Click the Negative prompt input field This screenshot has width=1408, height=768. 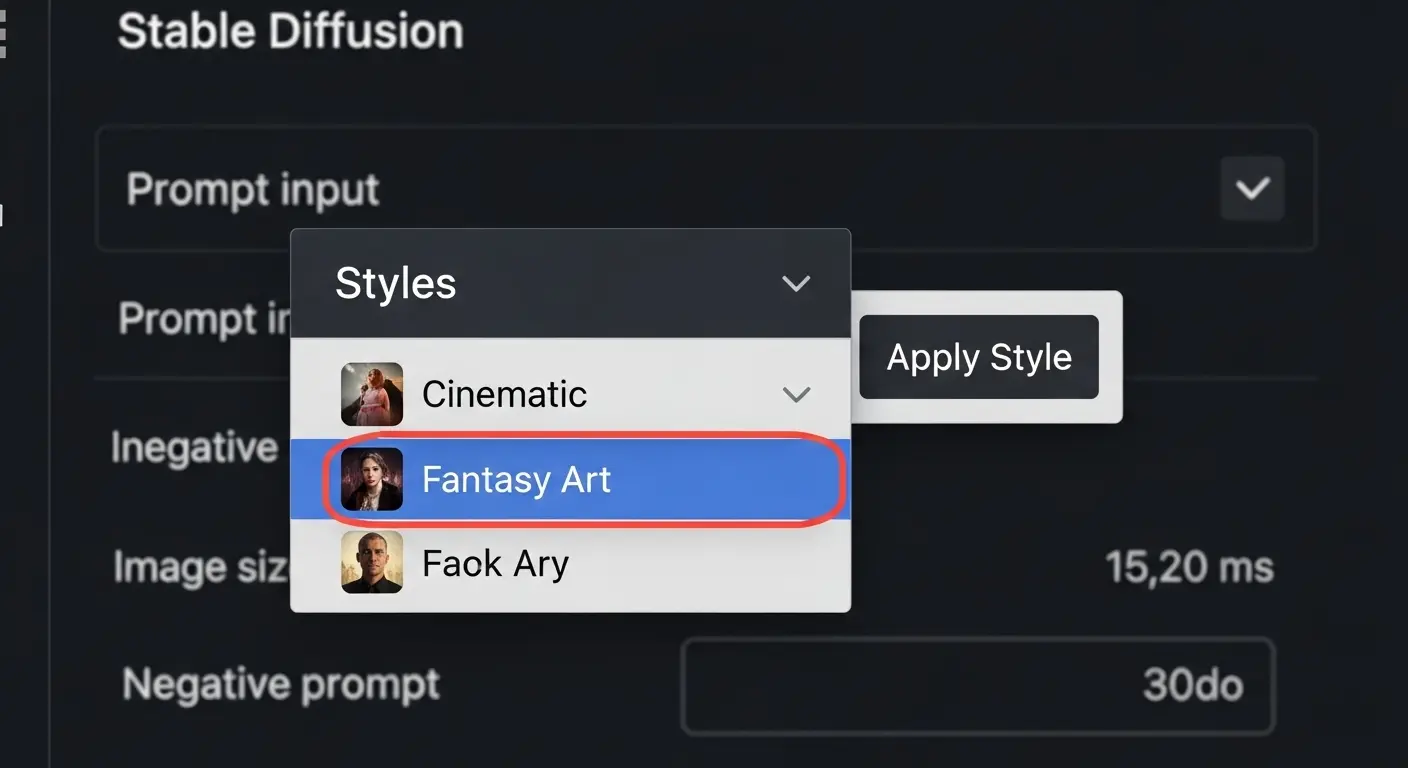click(x=978, y=686)
